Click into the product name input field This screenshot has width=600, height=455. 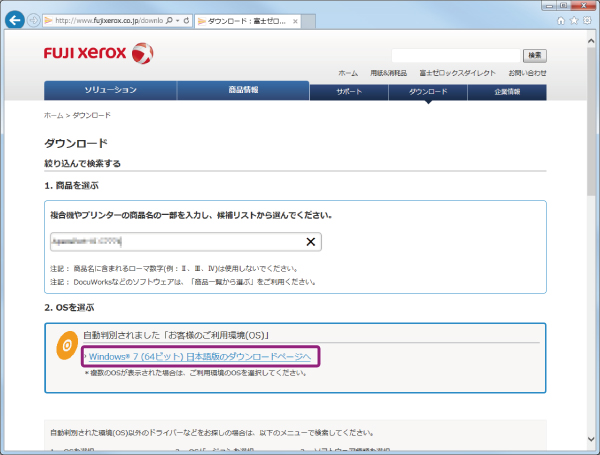pos(175,241)
